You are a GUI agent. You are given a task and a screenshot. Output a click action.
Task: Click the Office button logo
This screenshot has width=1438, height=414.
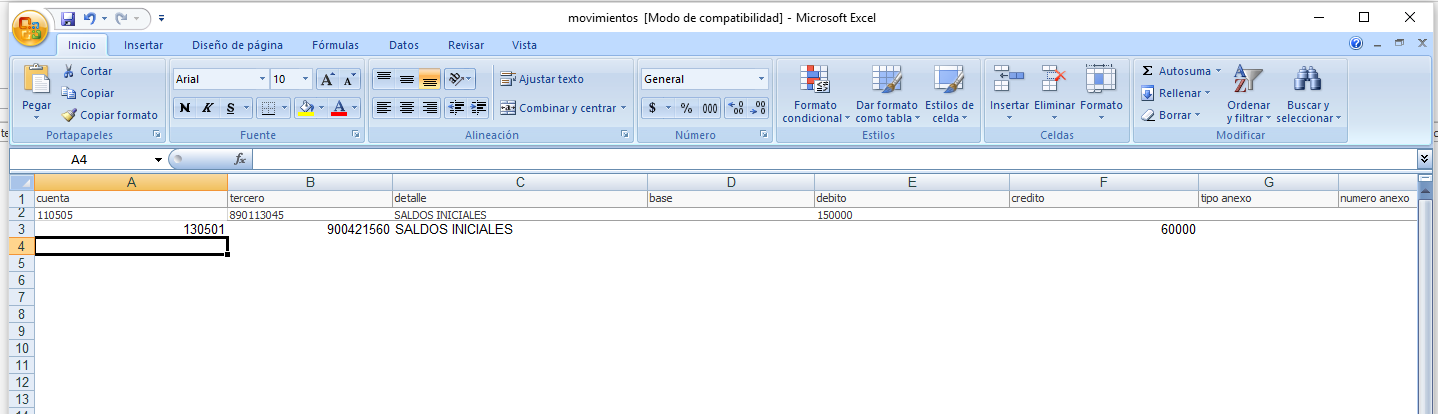point(29,28)
